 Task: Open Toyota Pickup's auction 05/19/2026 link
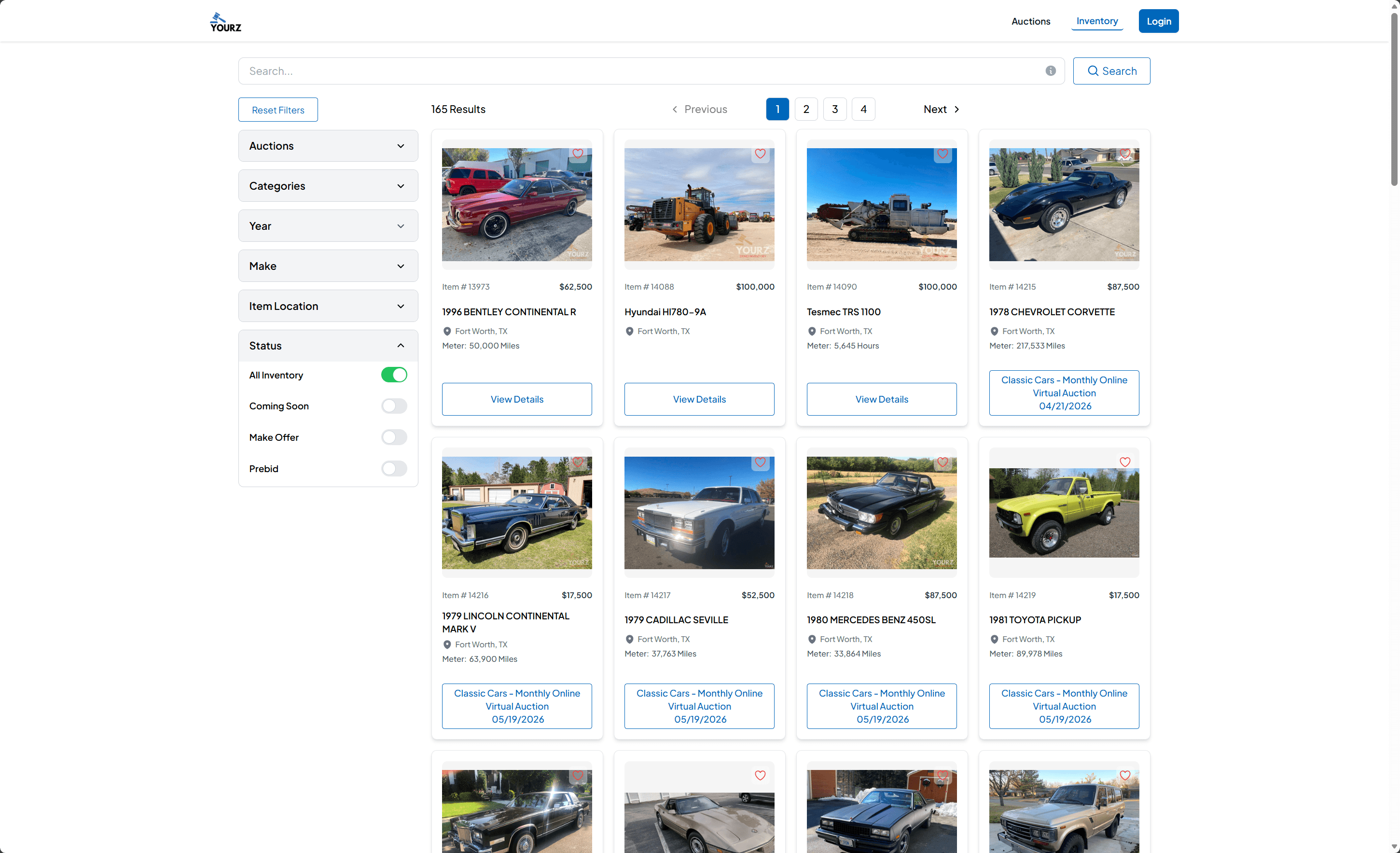coord(1064,706)
